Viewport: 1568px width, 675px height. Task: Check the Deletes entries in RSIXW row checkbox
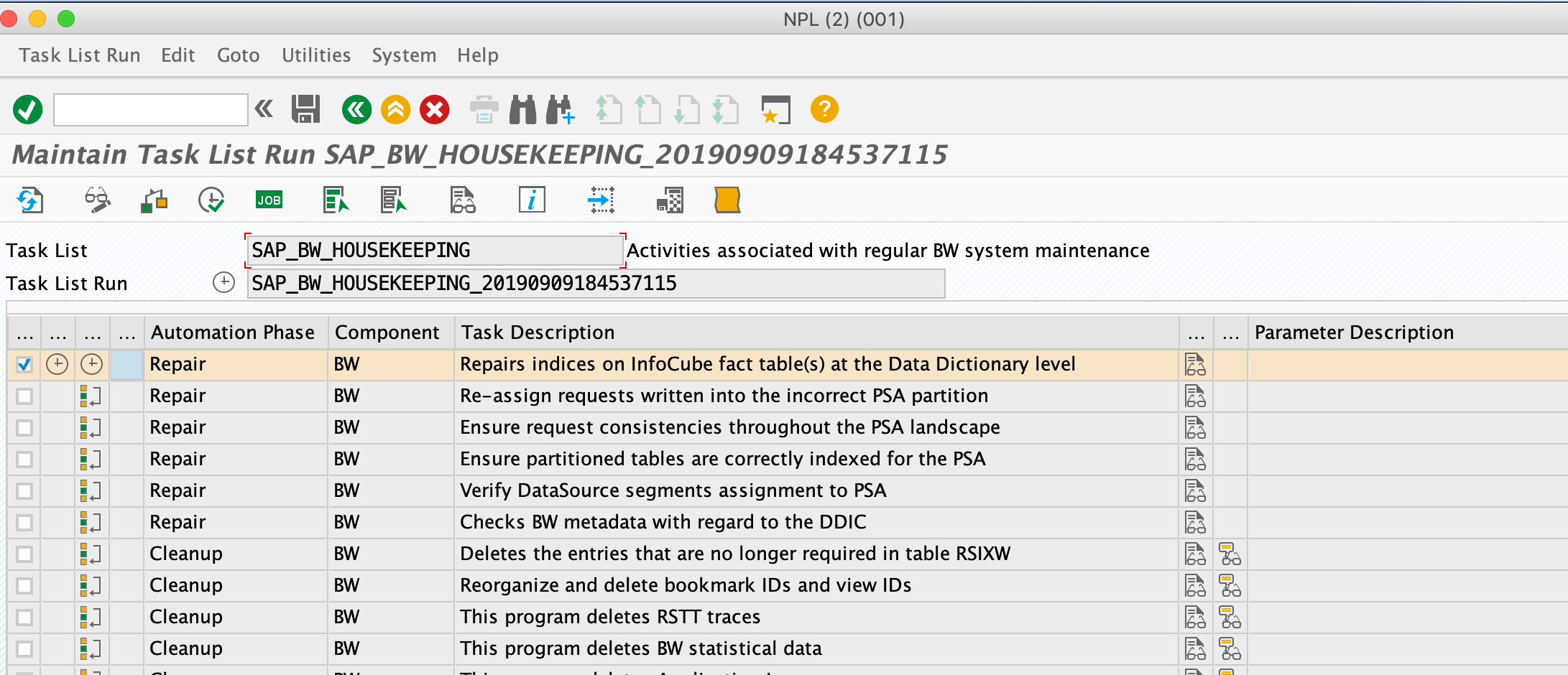tap(24, 554)
